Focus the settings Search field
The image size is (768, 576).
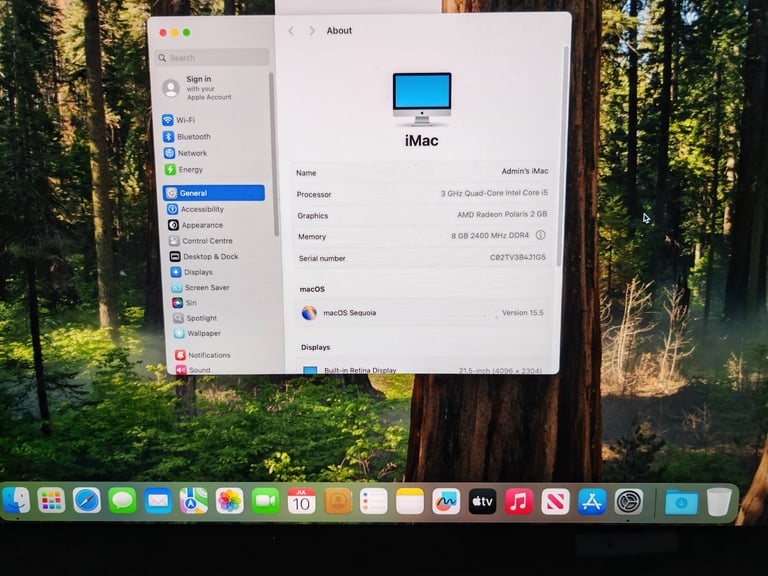pos(212,58)
